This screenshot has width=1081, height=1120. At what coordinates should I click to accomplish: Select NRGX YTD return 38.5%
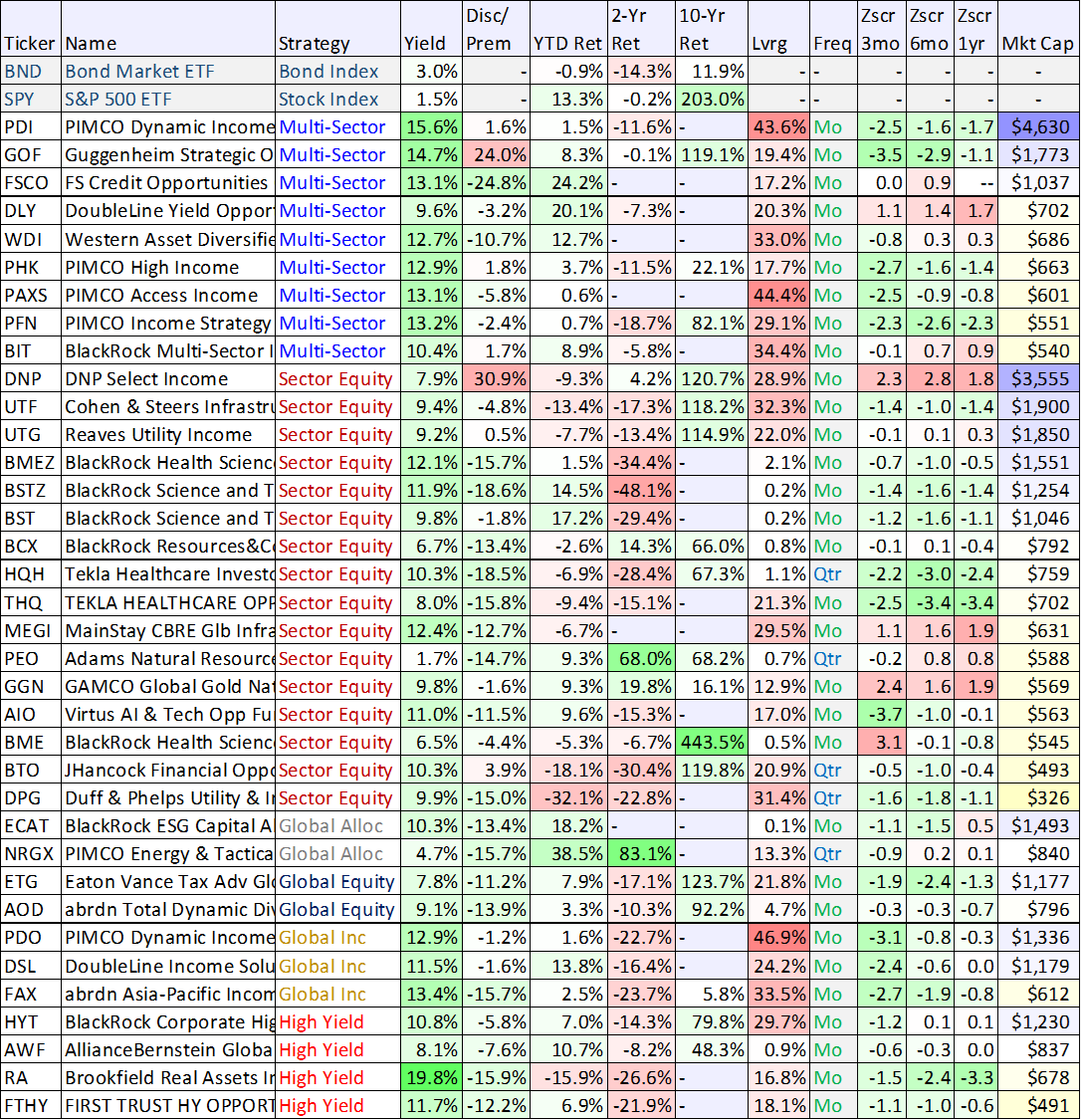point(568,853)
